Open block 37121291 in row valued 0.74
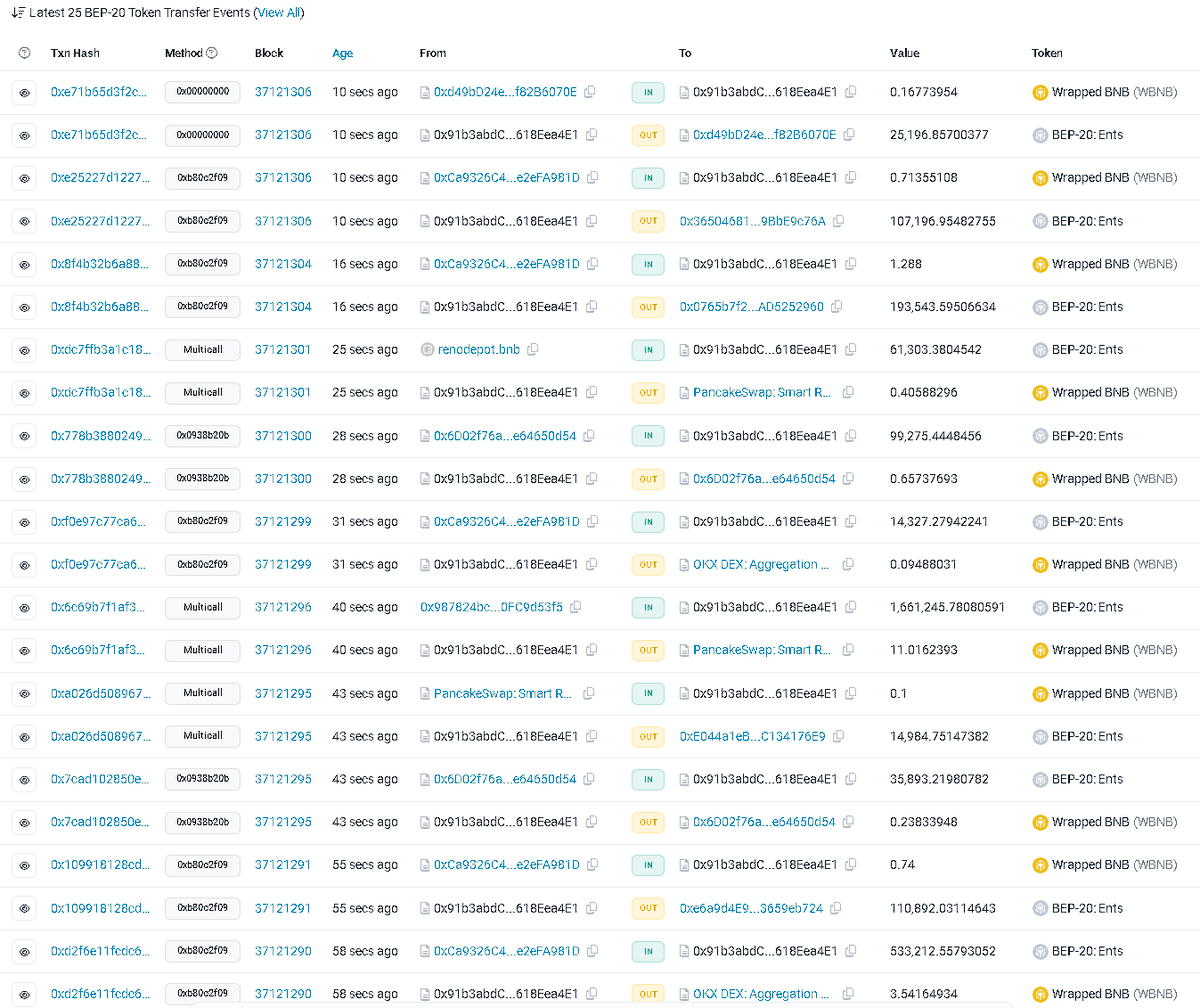This screenshot has width=1200, height=1008. pyautogui.click(x=283, y=865)
